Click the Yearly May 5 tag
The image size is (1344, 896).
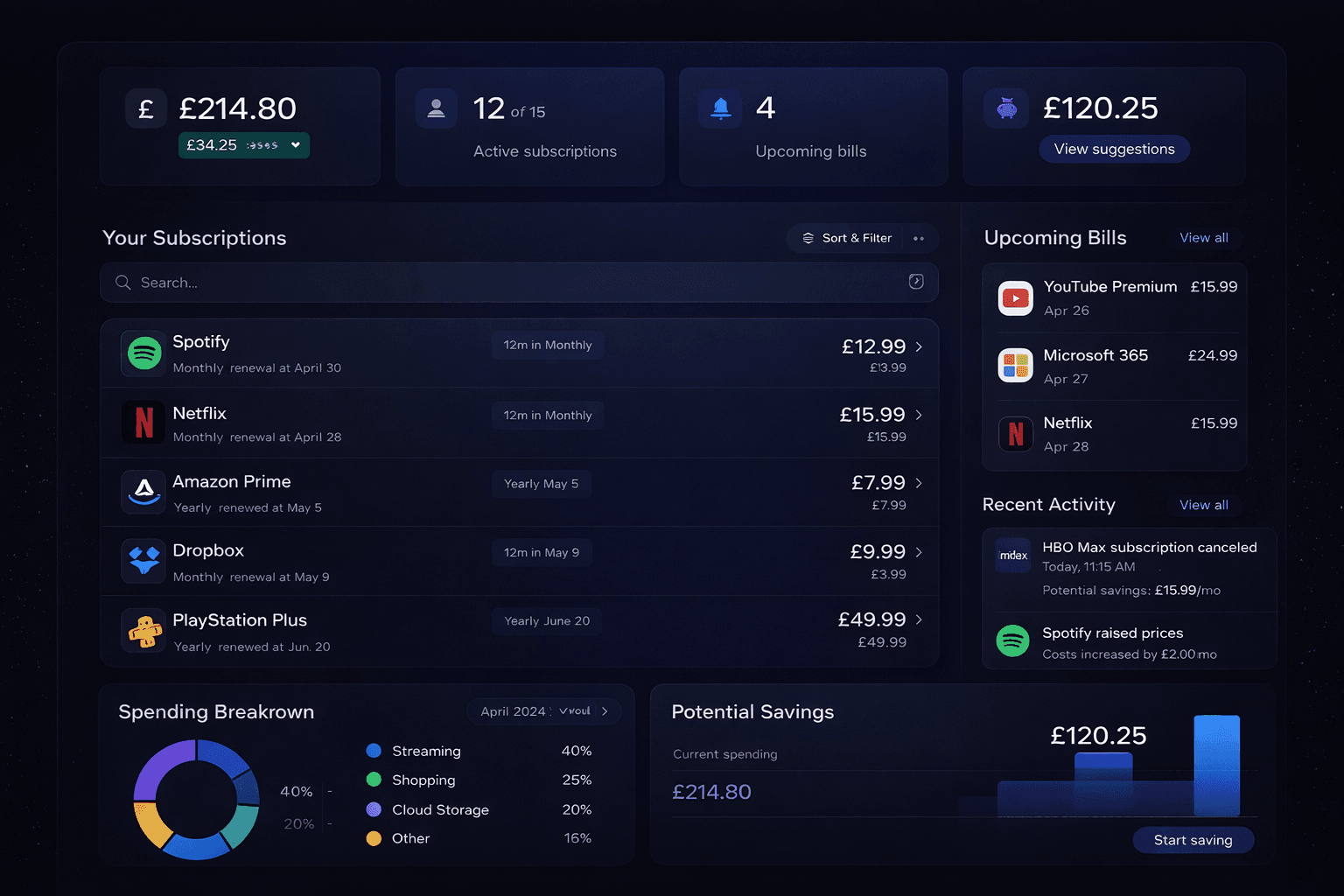click(541, 484)
